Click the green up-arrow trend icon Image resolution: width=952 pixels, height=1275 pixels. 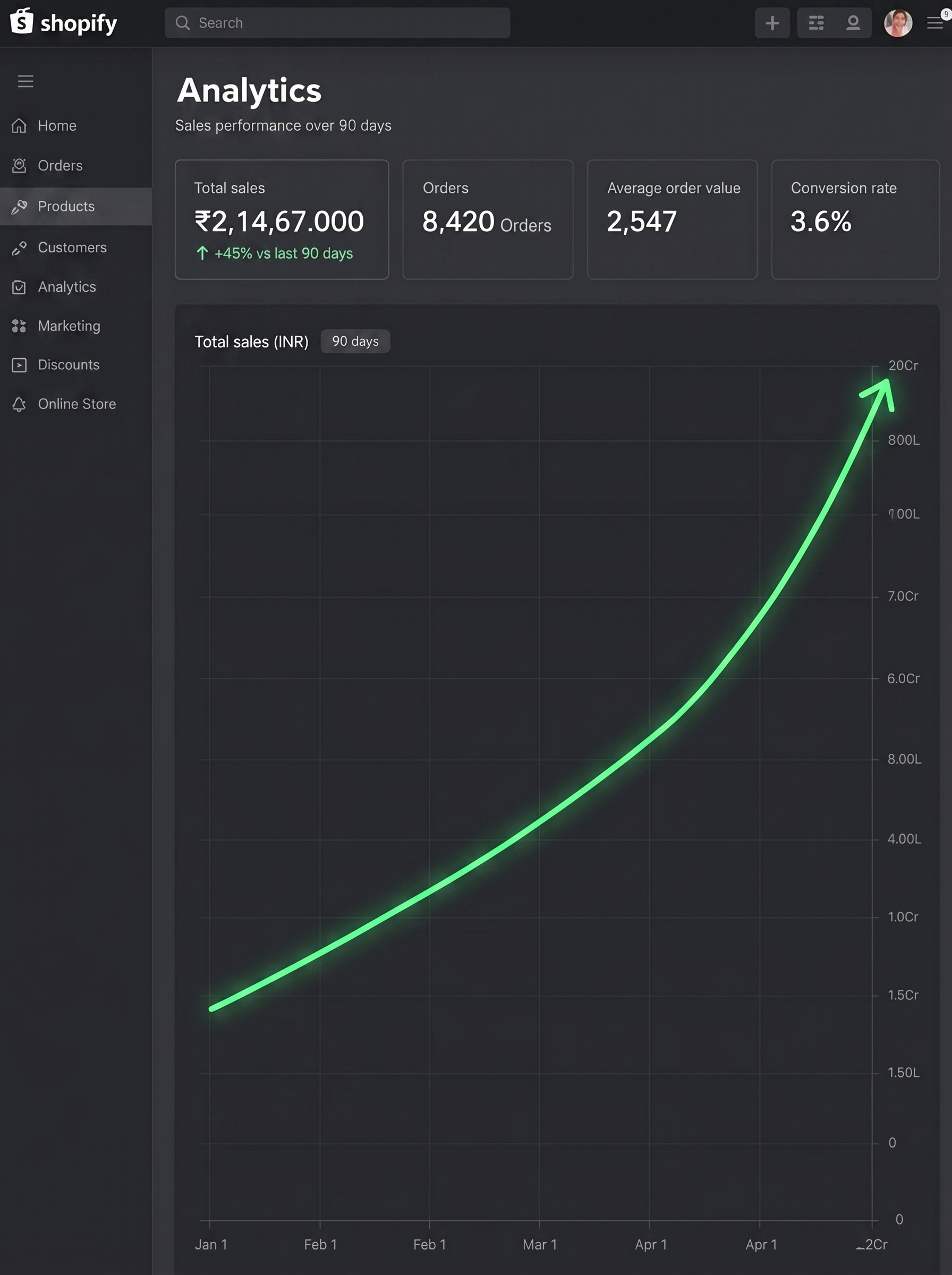pos(202,253)
